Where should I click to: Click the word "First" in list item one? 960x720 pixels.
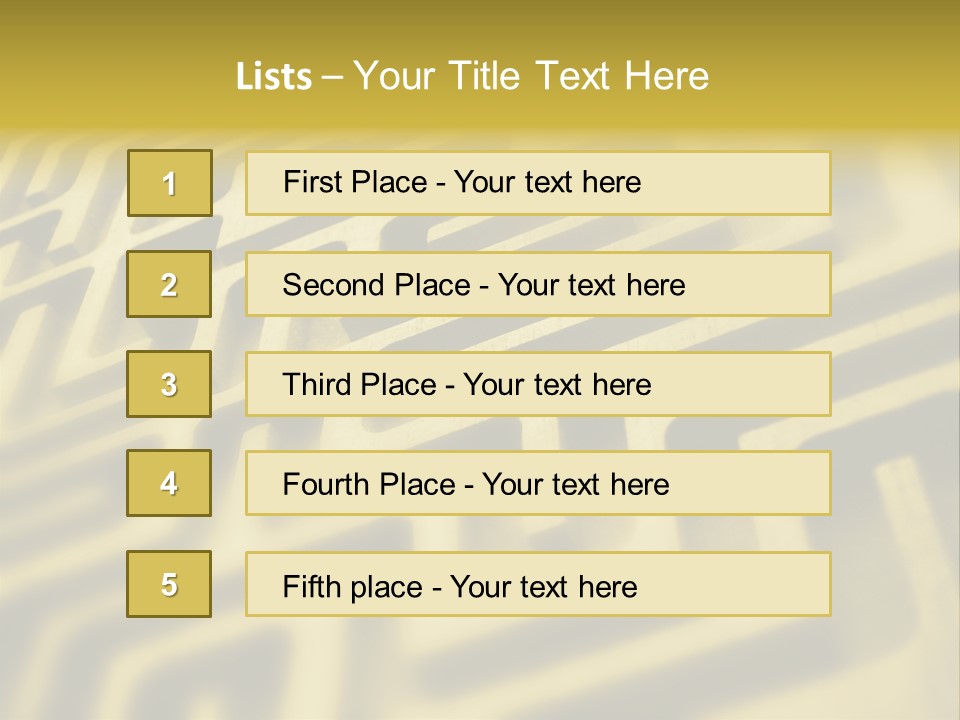(314, 182)
